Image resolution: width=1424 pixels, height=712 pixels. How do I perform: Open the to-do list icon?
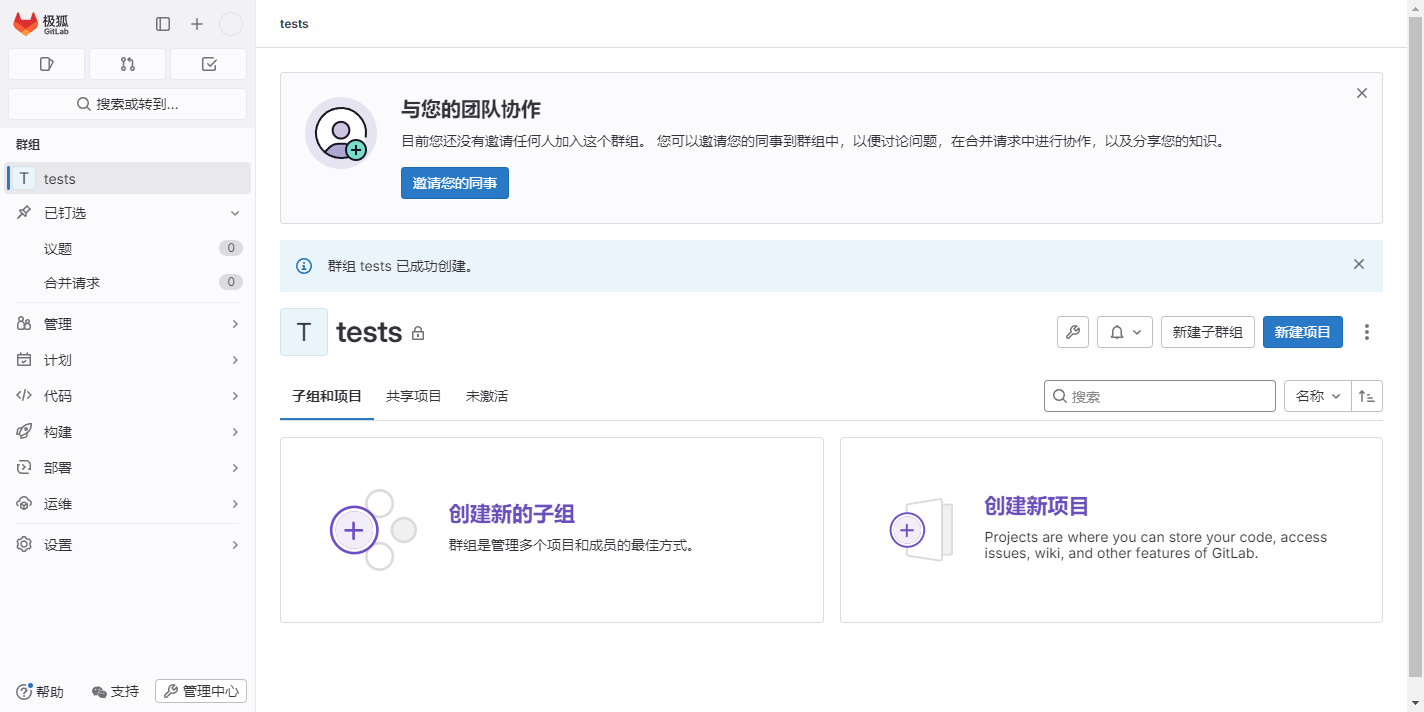[208, 64]
